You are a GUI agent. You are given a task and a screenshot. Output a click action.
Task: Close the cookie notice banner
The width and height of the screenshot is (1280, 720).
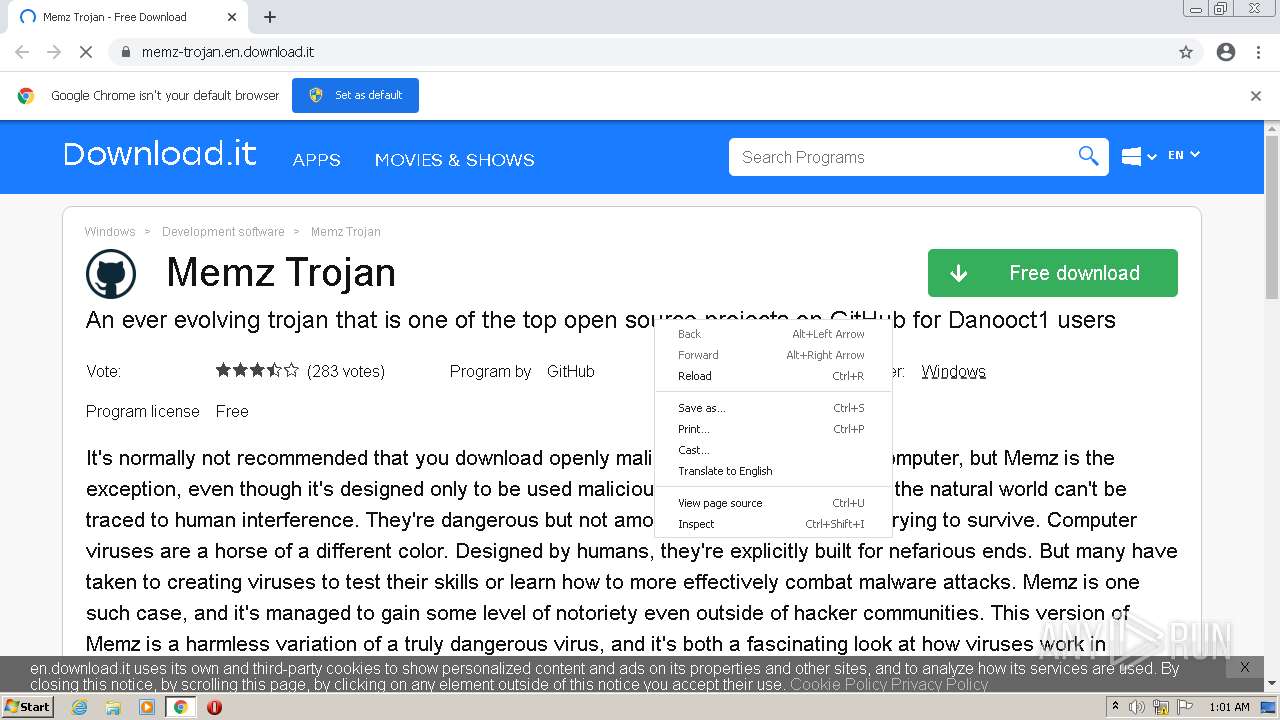pos(1245,667)
